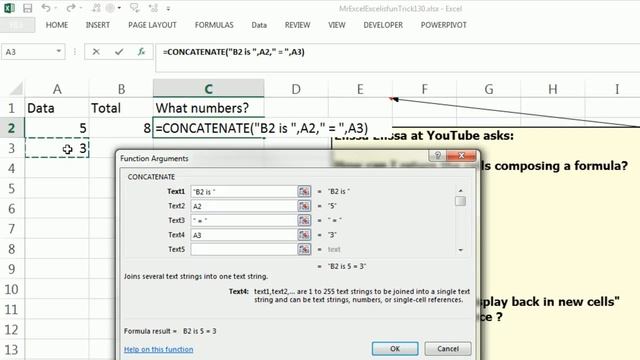640x360 pixels.
Task: Collapse dialog via Text1 range selector icon
Action: [304, 191]
